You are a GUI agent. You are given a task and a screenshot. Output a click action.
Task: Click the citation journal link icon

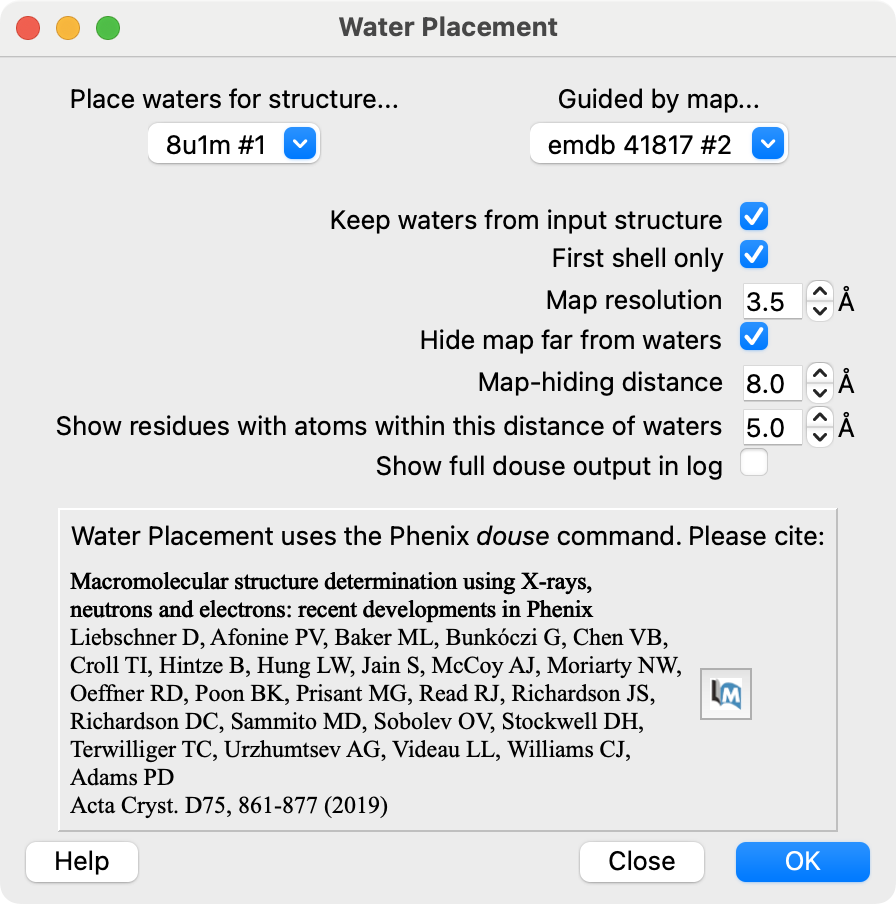727,695
